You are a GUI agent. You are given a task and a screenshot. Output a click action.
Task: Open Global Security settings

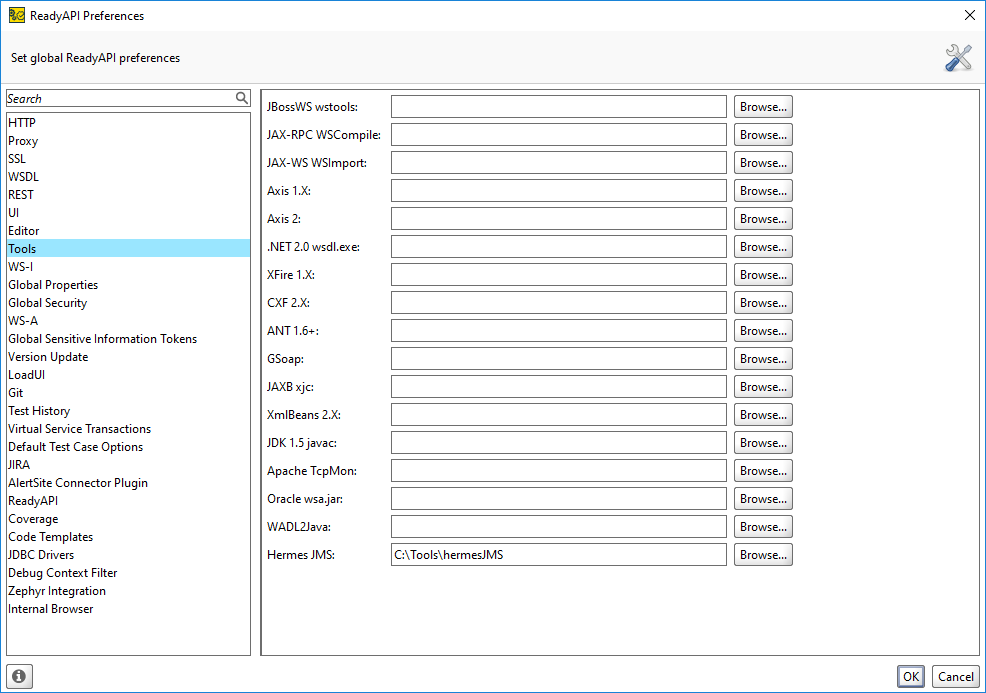[x=128, y=302]
